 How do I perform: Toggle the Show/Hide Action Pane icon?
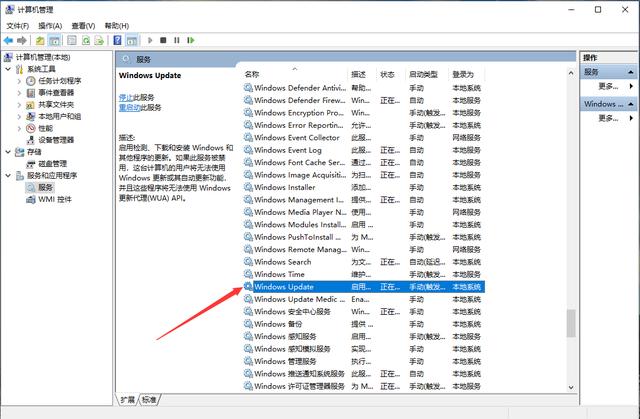point(131,40)
